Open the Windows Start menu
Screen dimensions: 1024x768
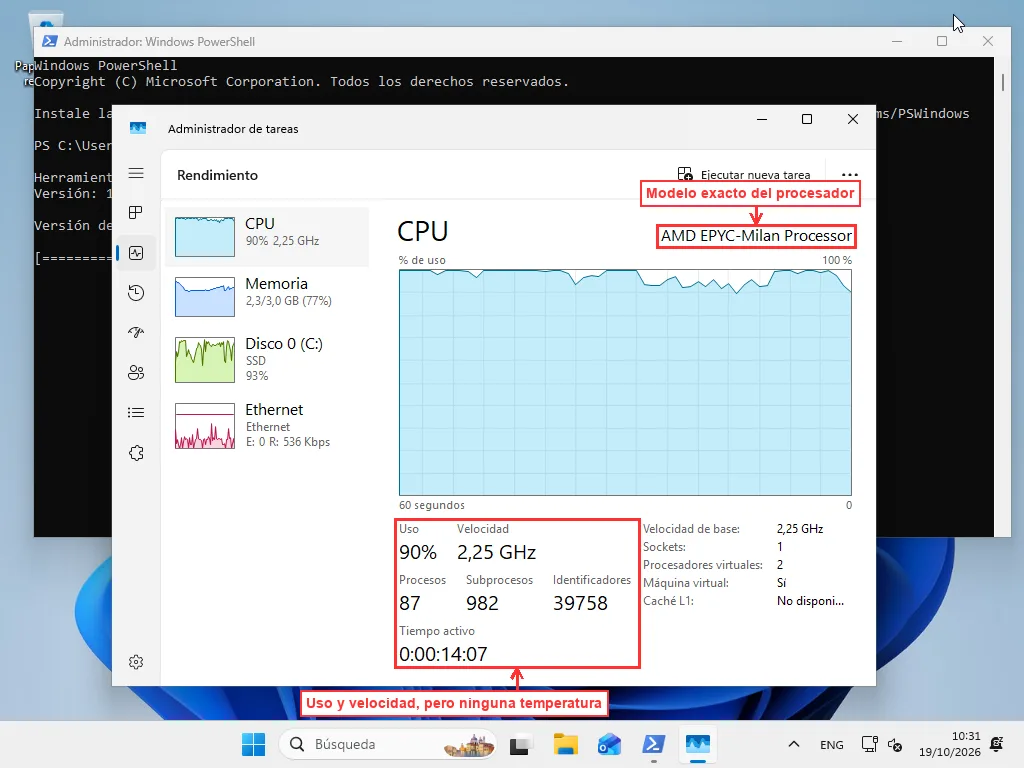click(x=253, y=744)
